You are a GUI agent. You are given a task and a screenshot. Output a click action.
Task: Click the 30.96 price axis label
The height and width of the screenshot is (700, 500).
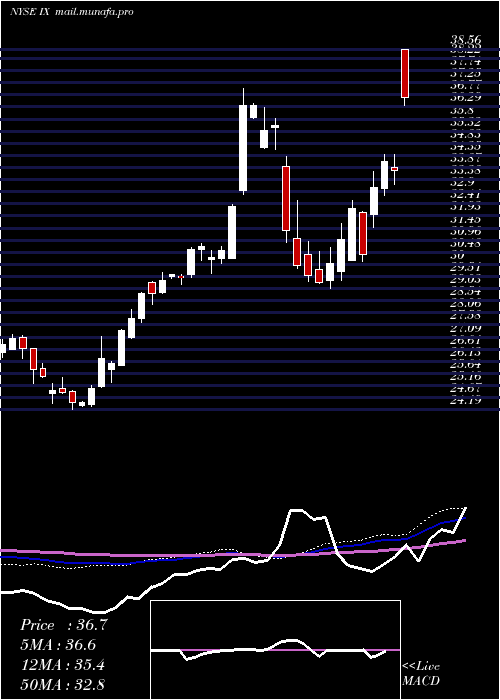pos(465,231)
